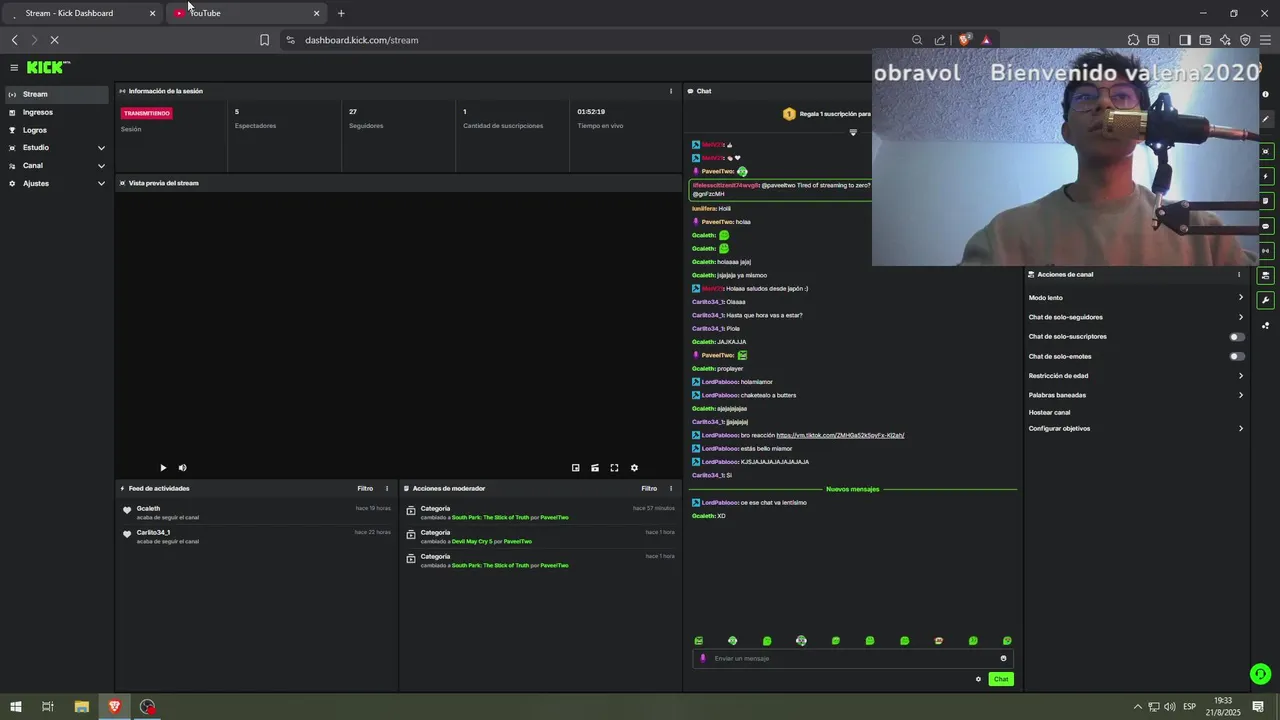
Task: Toggle Chat de solo-emotes switch
Action: click(x=1237, y=357)
